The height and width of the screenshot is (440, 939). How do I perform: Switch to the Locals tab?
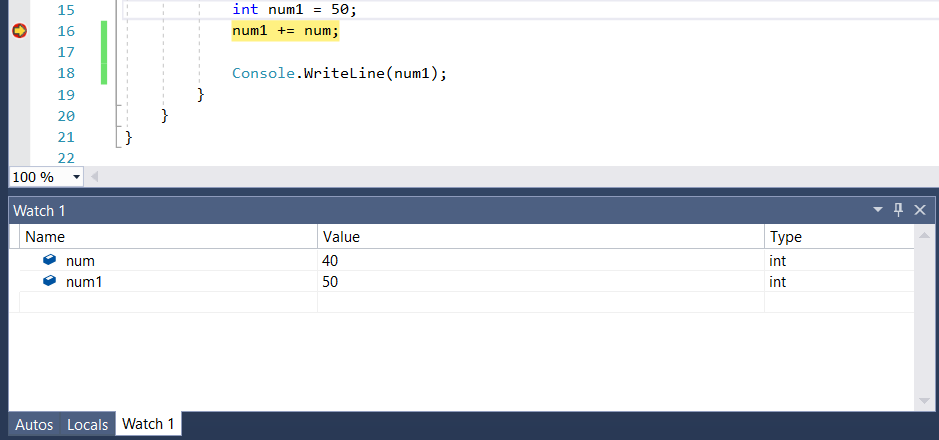click(x=87, y=425)
